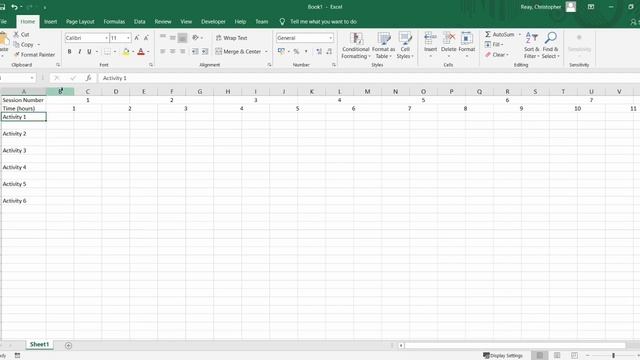Click the Borders icon

tap(107, 52)
